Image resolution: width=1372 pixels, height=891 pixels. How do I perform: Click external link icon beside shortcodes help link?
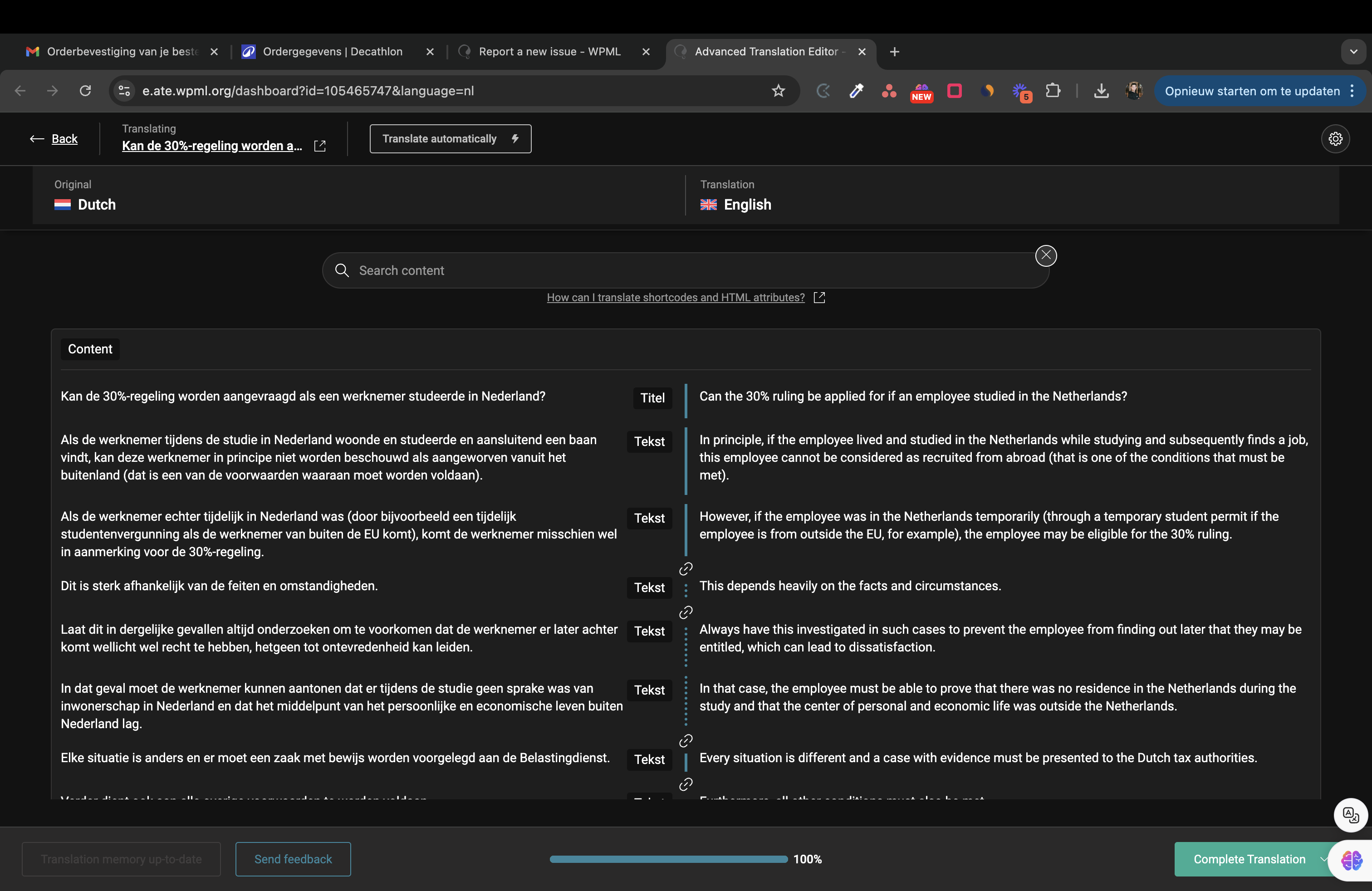(x=818, y=298)
